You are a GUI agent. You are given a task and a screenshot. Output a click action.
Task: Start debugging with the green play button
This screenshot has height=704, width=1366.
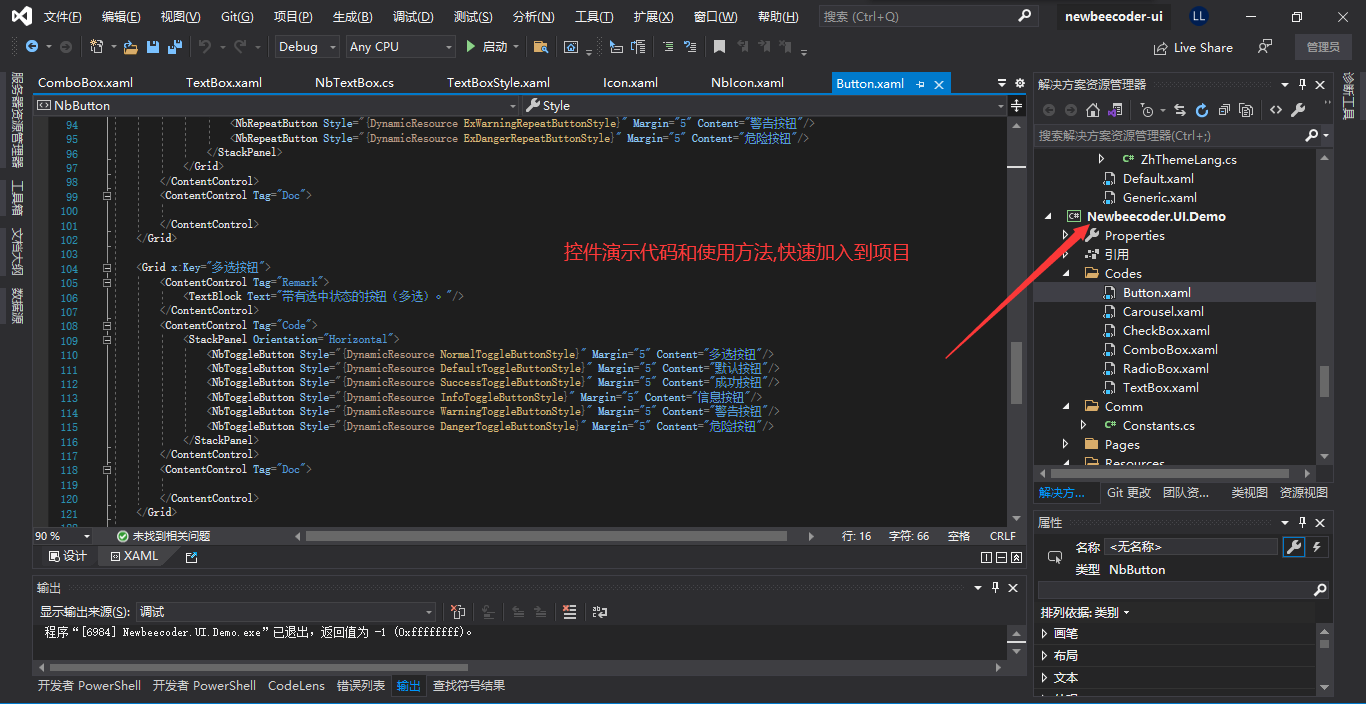coord(471,47)
